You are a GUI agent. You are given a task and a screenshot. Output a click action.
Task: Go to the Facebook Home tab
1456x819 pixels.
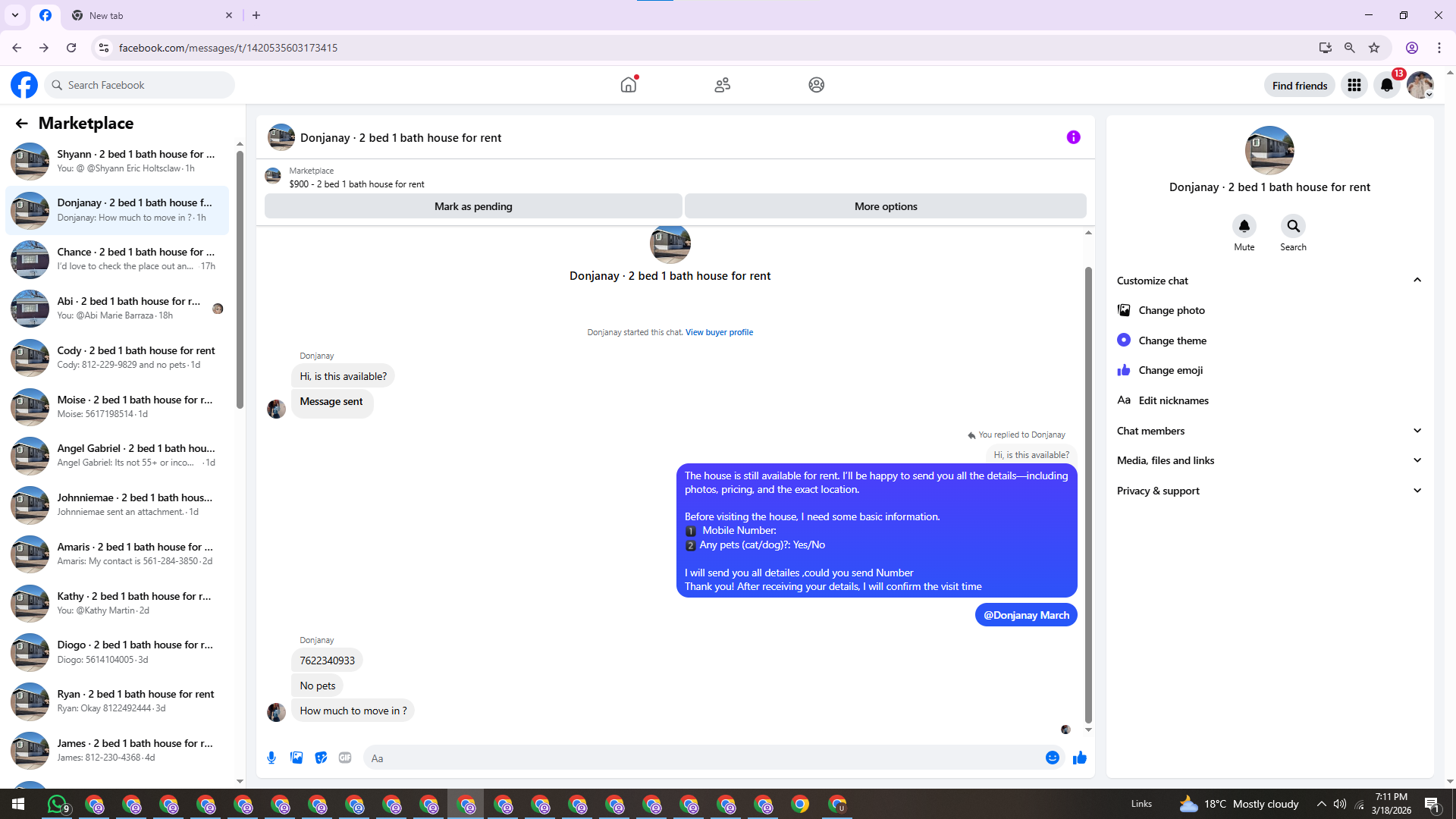629,85
